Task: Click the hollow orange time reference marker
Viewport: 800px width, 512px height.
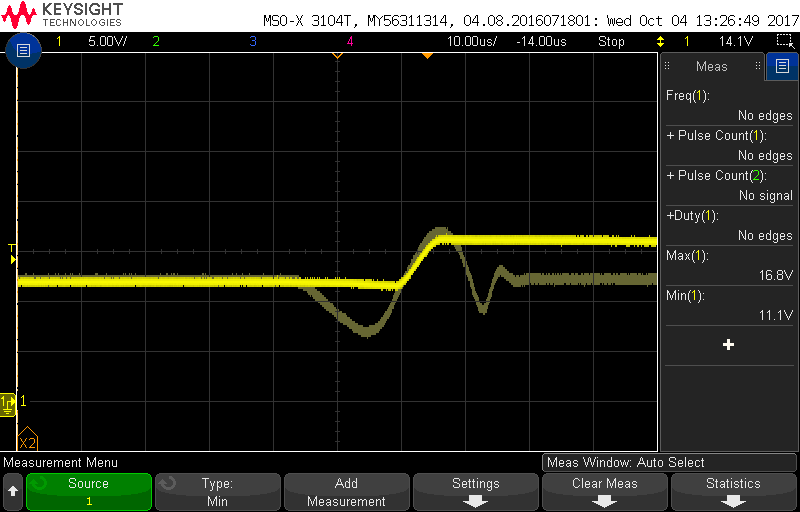Action: [337, 56]
